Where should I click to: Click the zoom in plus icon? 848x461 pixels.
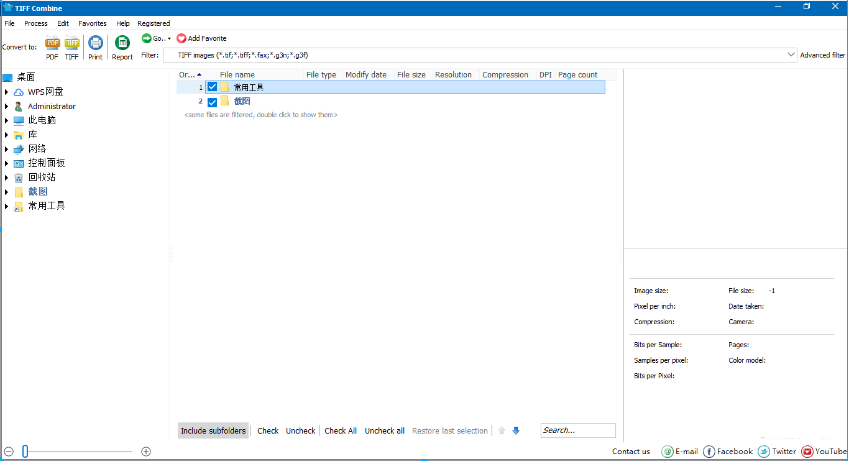[x=146, y=451]
